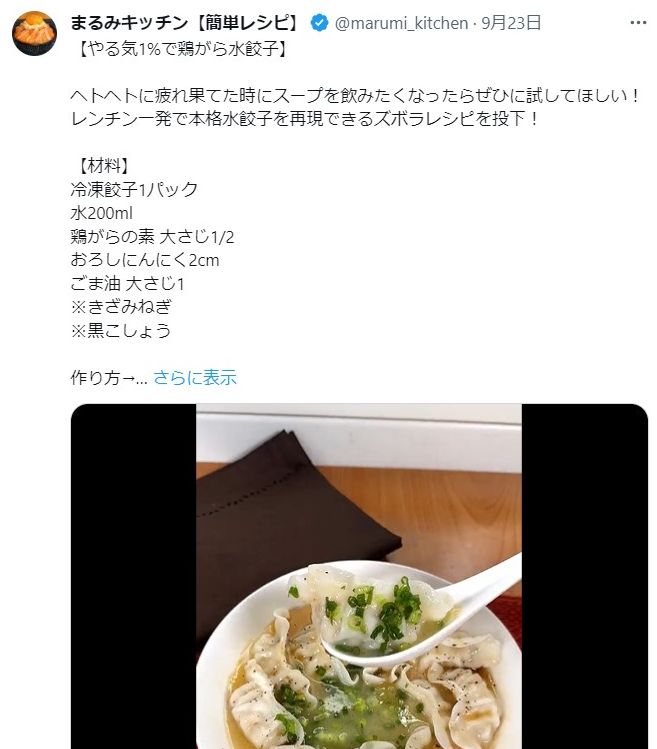The image size is (657, 749).
Task: Expand the post with さらに表示
Action: [195, 378]
